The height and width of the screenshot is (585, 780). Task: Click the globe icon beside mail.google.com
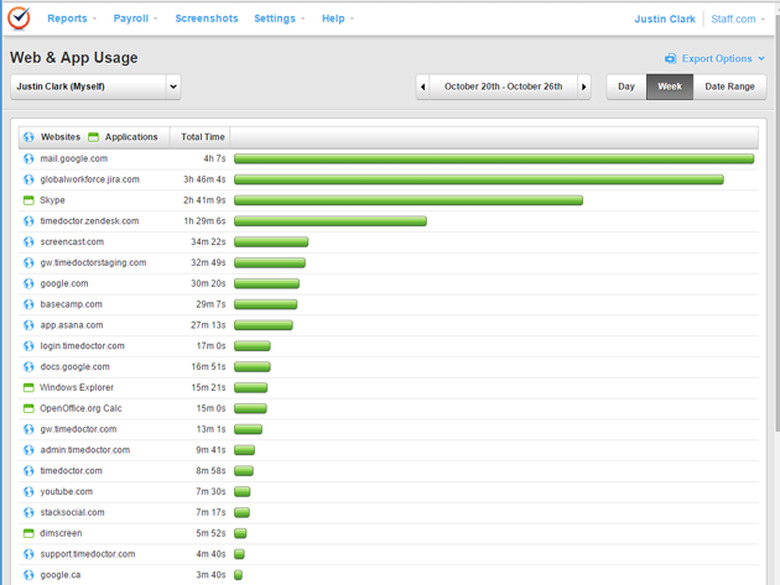click(29, 159)
